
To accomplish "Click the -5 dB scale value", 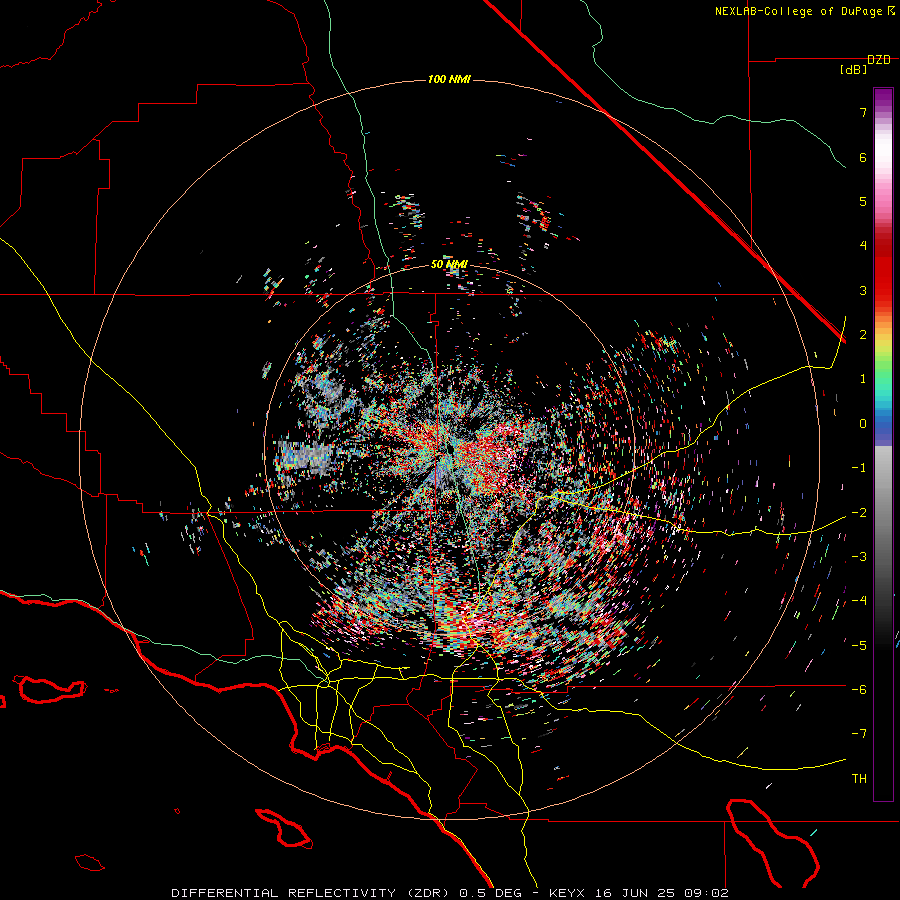I will [x=859, y=646].
